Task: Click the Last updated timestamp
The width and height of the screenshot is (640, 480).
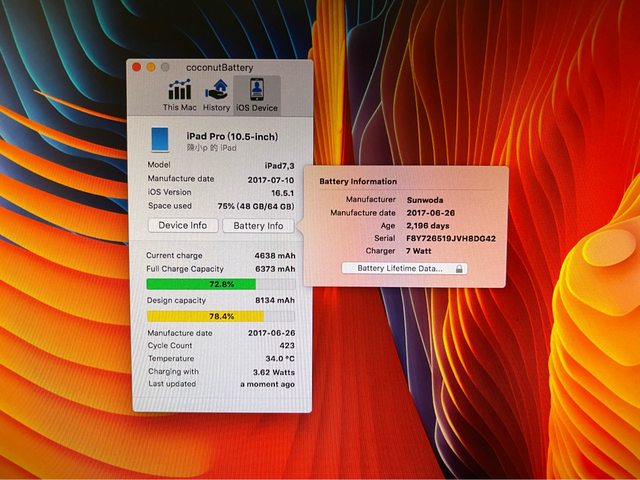Action: pos(267,384)
